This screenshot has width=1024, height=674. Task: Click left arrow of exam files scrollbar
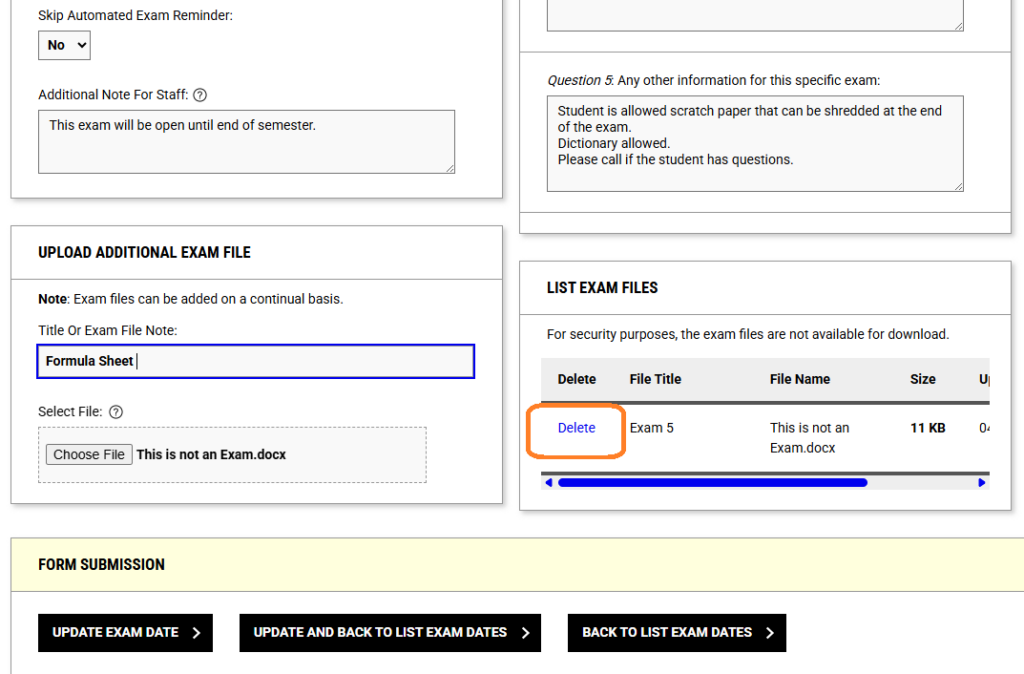click(x=549, y=483)
